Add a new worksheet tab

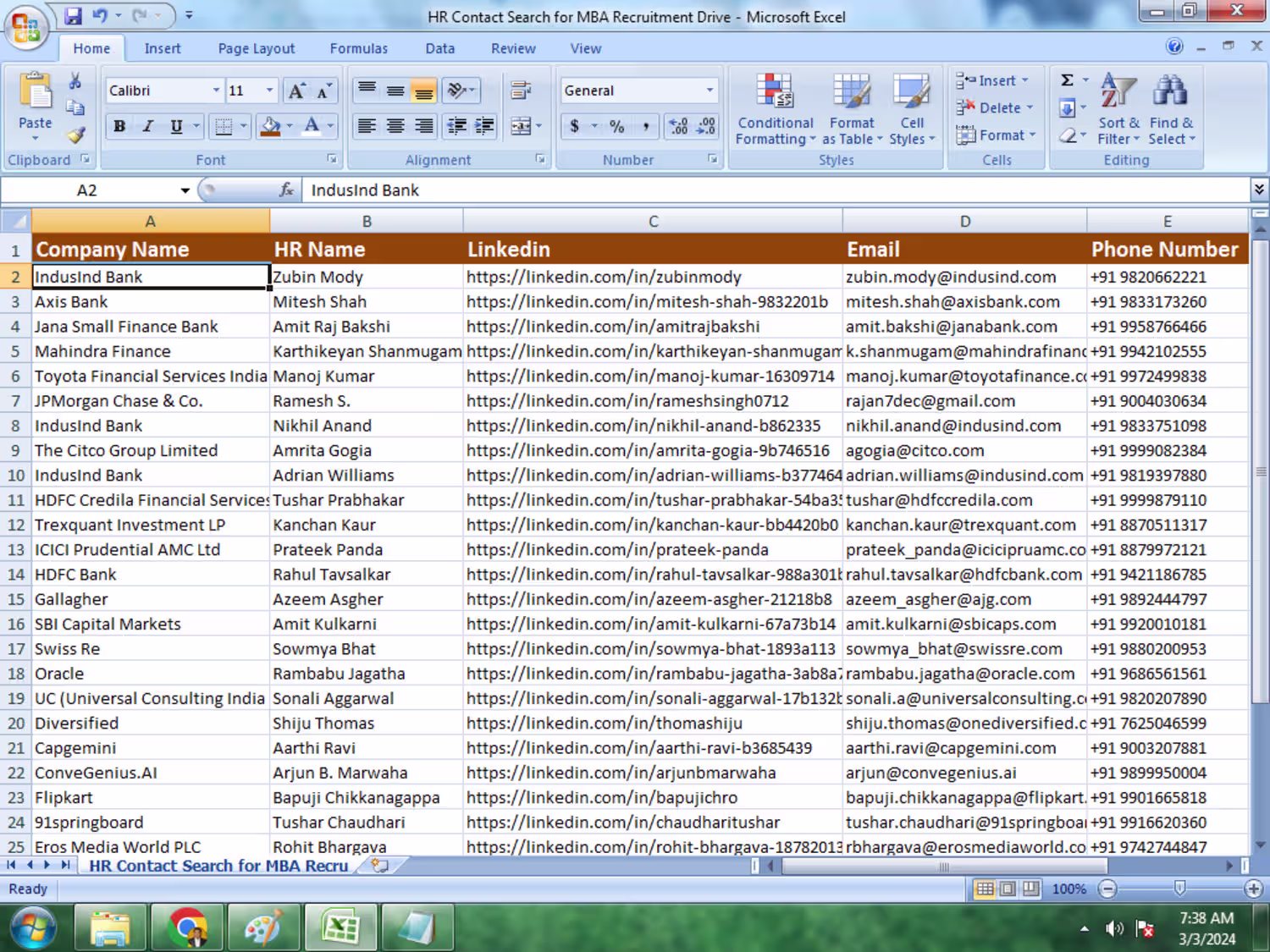point(380,866)
